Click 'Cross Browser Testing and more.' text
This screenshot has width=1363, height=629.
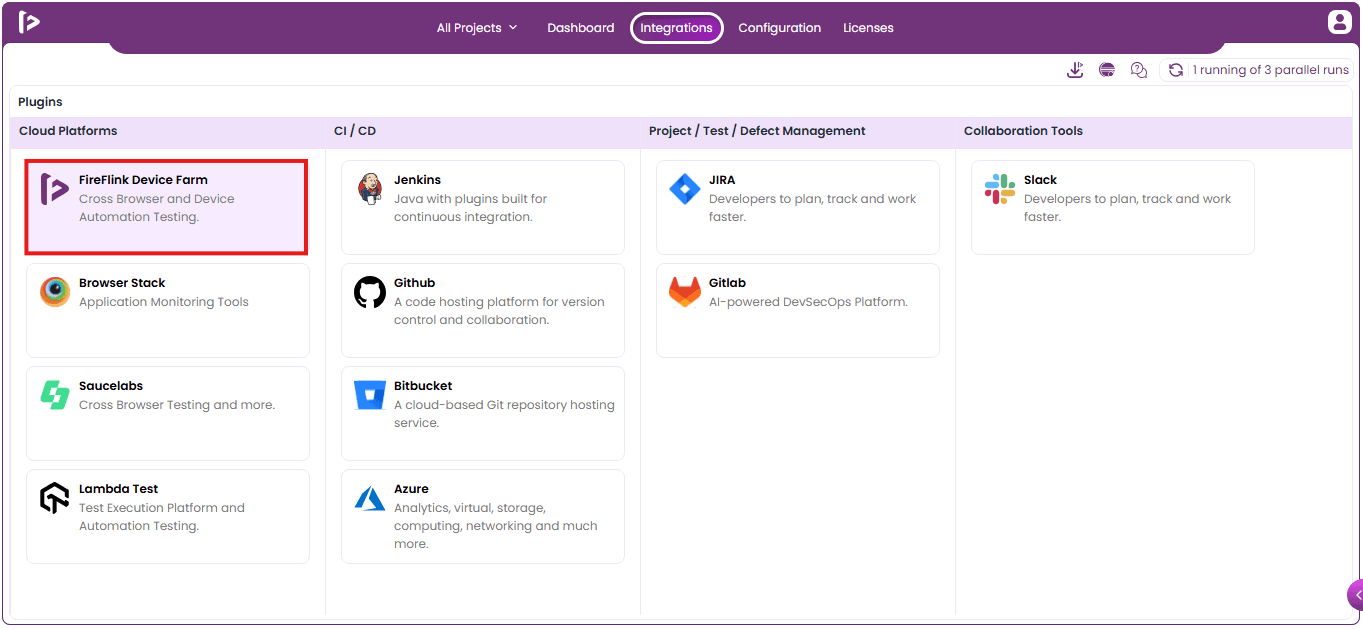click(x=177, y=405)
